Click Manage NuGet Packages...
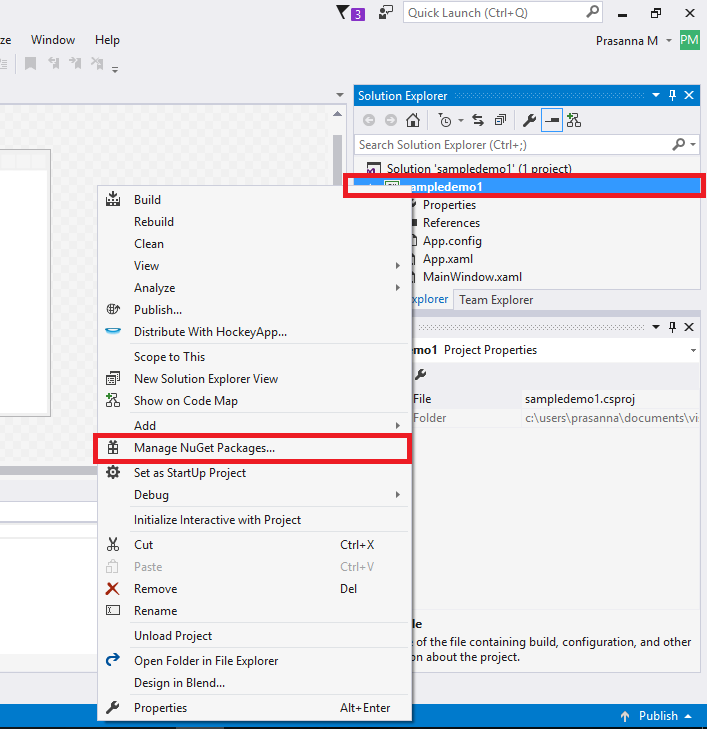 (x=254, y=448)
